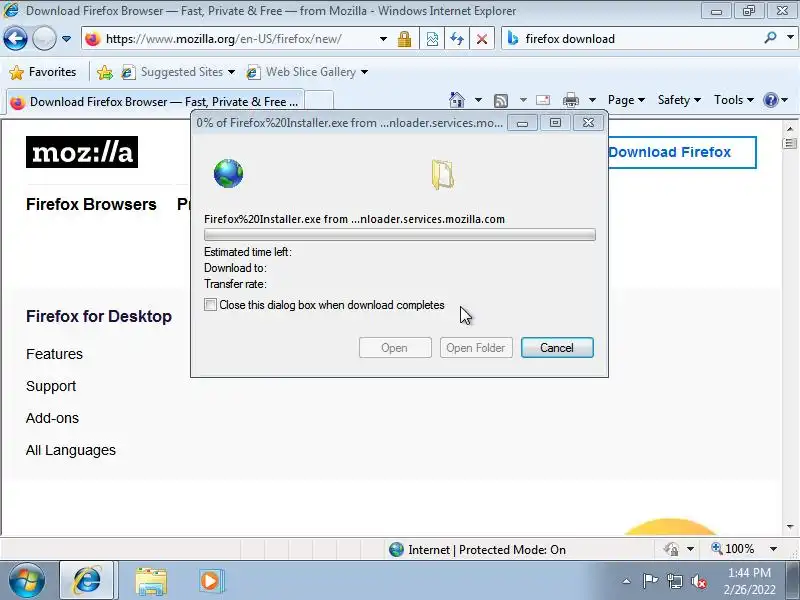This screenshot has width=800, height=600.
Task: Click the Download Firefox button
Action: (682, 152)
